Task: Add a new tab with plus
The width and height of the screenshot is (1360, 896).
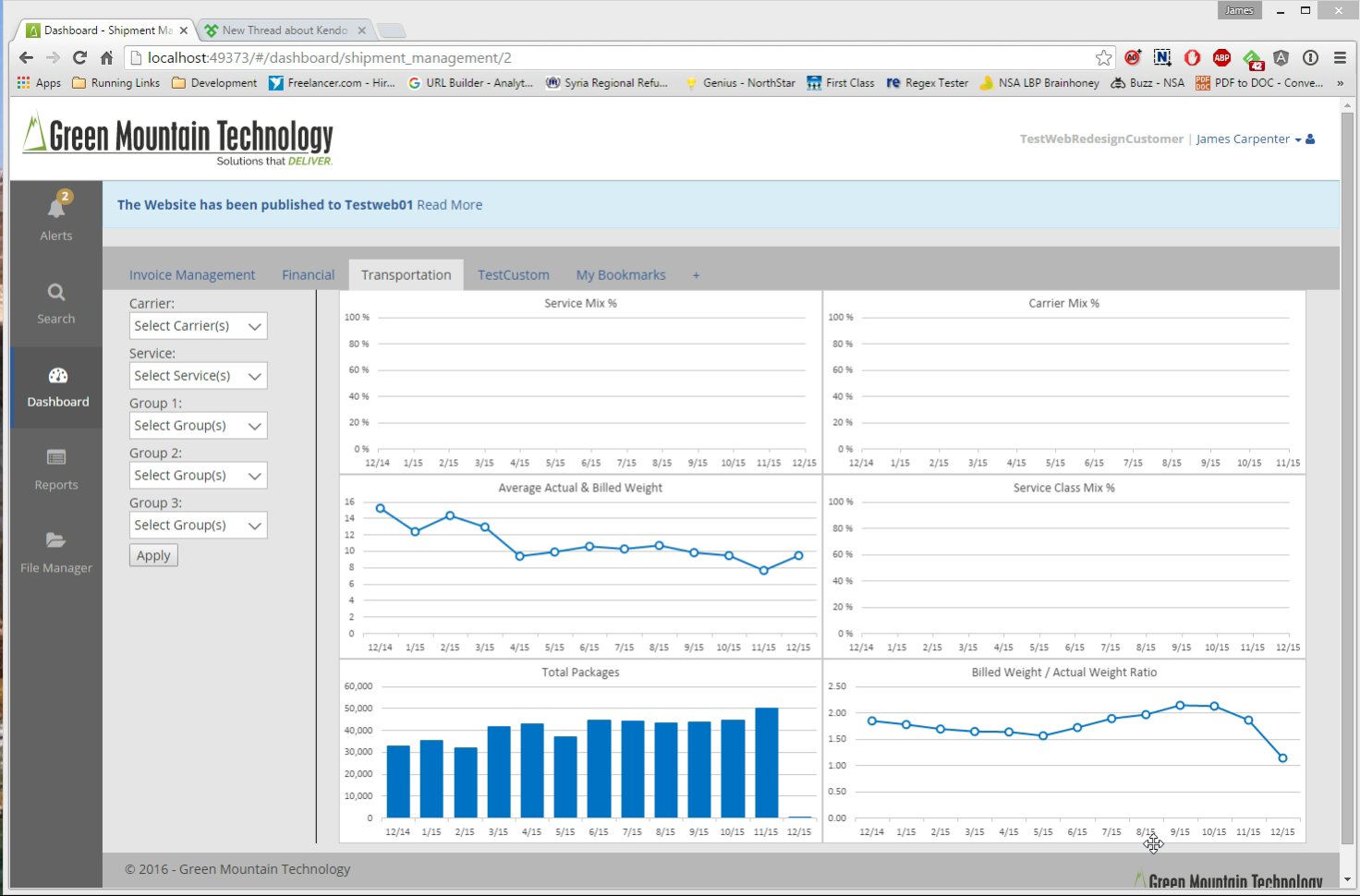Action: [x=696, y=275]
